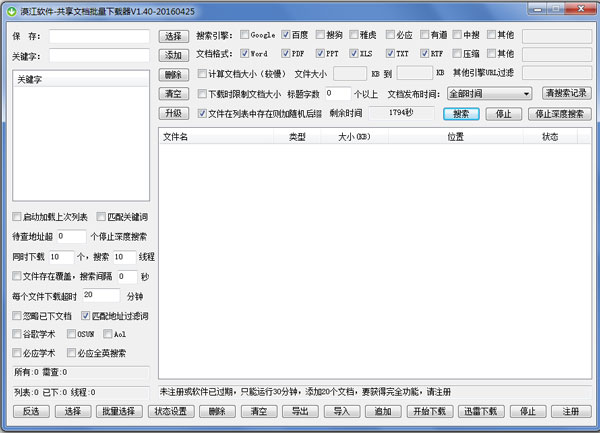Click the 批量选择 button

[x=119, y=411]
